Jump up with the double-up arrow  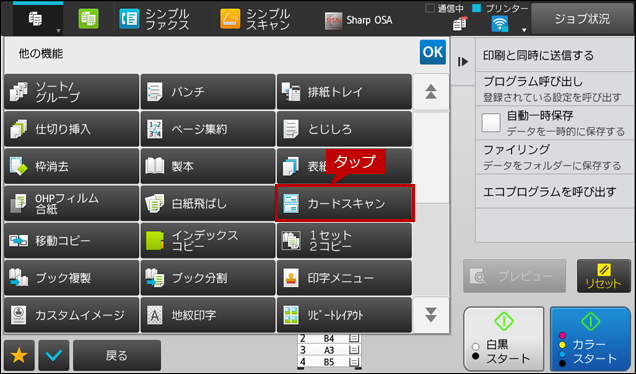tap(431, 92)
